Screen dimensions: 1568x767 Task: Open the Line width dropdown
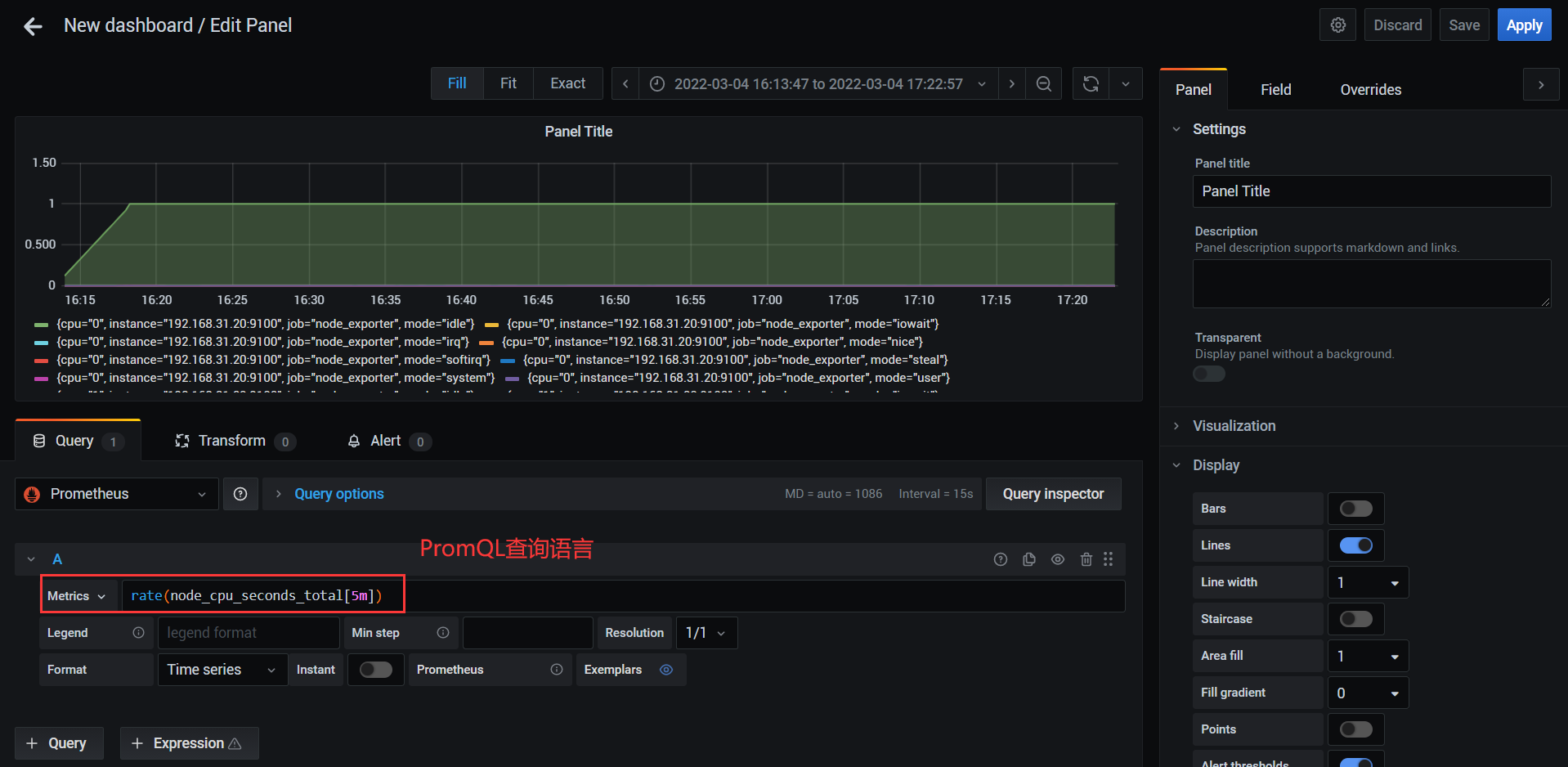[1369, 582]
